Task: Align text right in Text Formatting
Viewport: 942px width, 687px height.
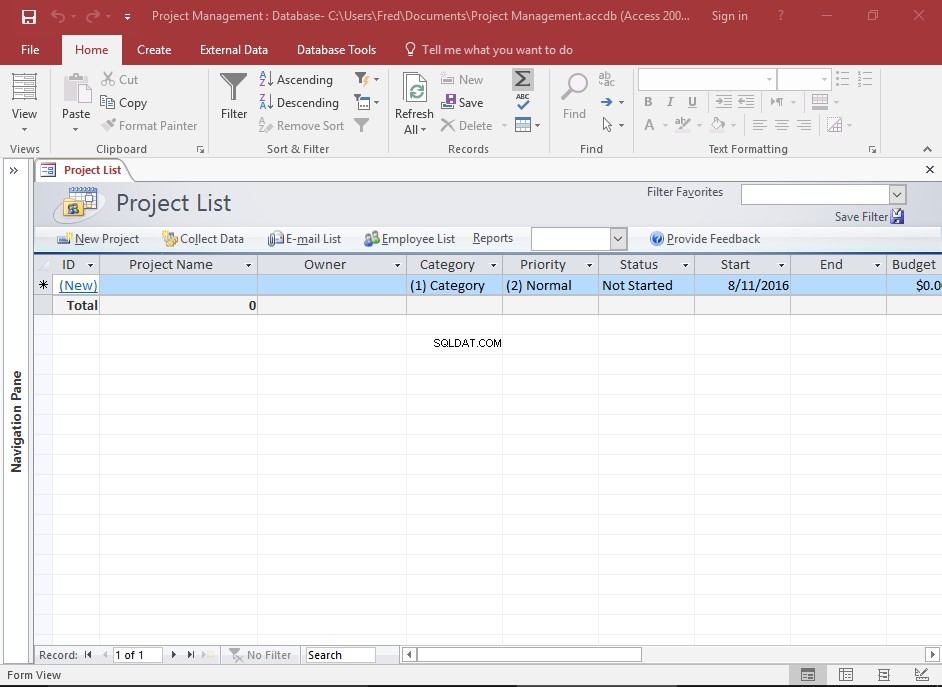Action: [x=804, y=125]
